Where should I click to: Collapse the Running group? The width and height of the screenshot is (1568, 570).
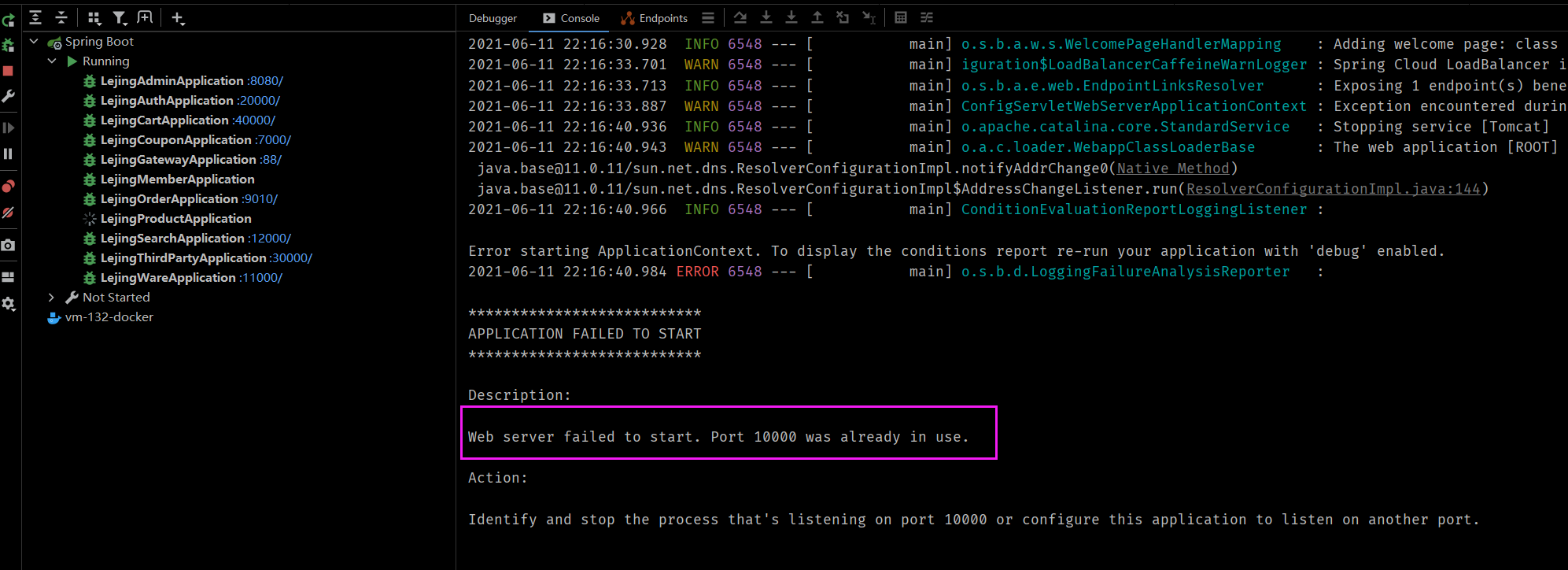(x=52, y=61)
